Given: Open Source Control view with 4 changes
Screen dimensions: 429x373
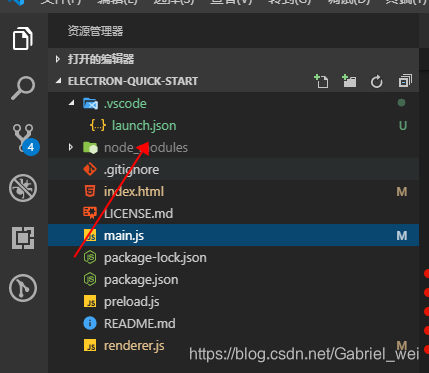Looking at the screenshot, I should click(x=25, y=139).
